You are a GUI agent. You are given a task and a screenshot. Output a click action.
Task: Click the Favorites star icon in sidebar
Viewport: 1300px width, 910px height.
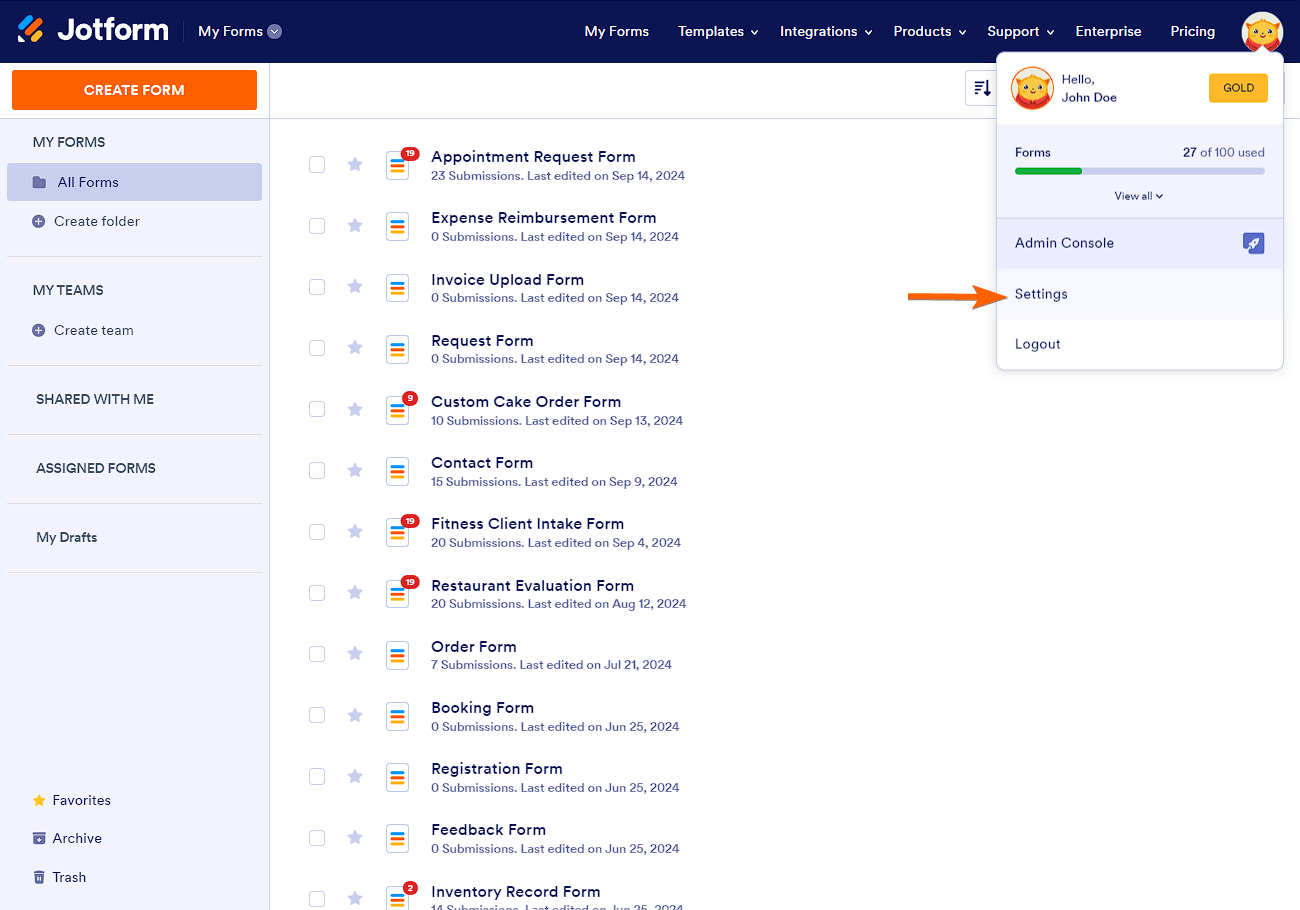coord(39,800)
